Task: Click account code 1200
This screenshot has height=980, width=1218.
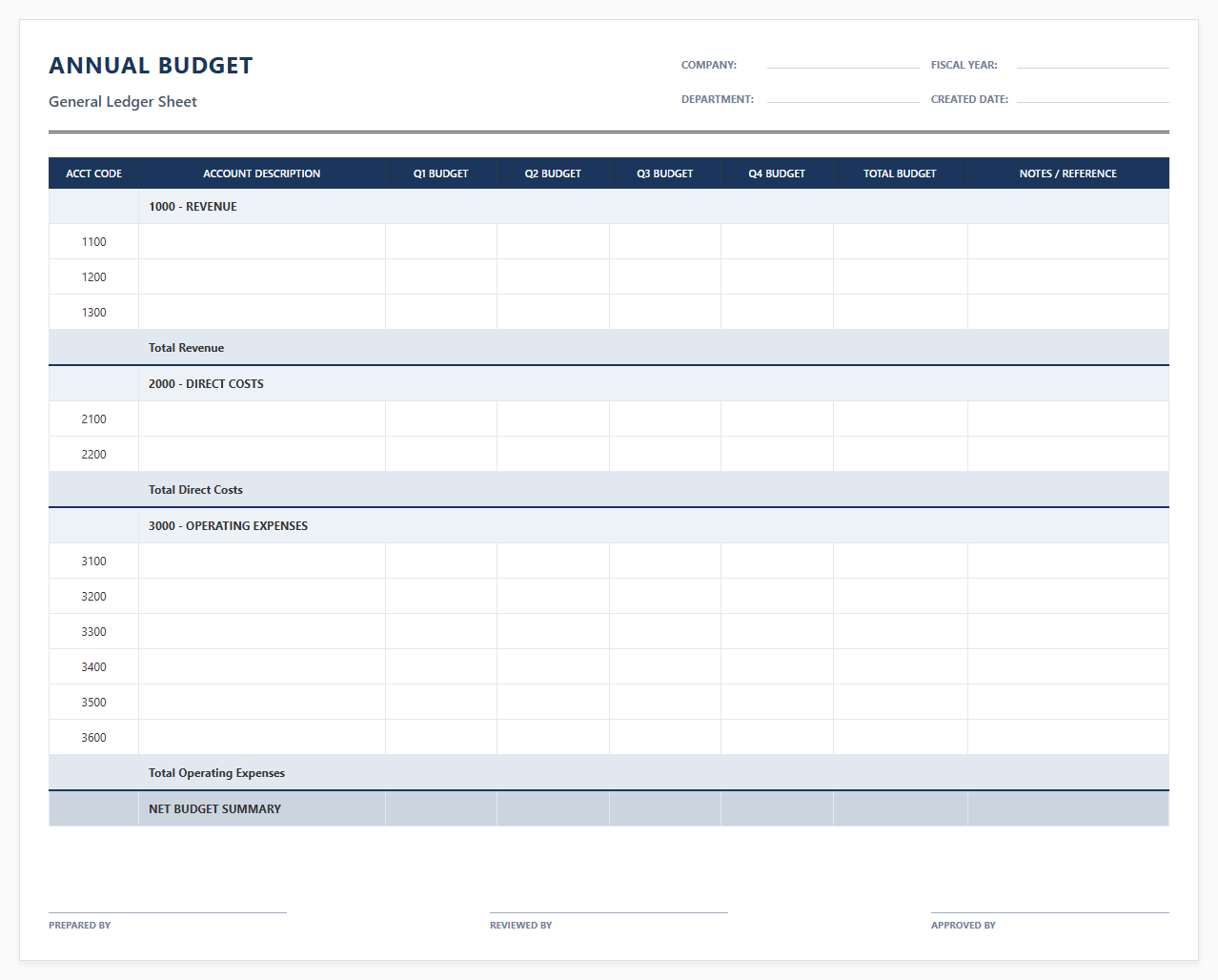Action: pyautogui.click(x=93, y=277)
